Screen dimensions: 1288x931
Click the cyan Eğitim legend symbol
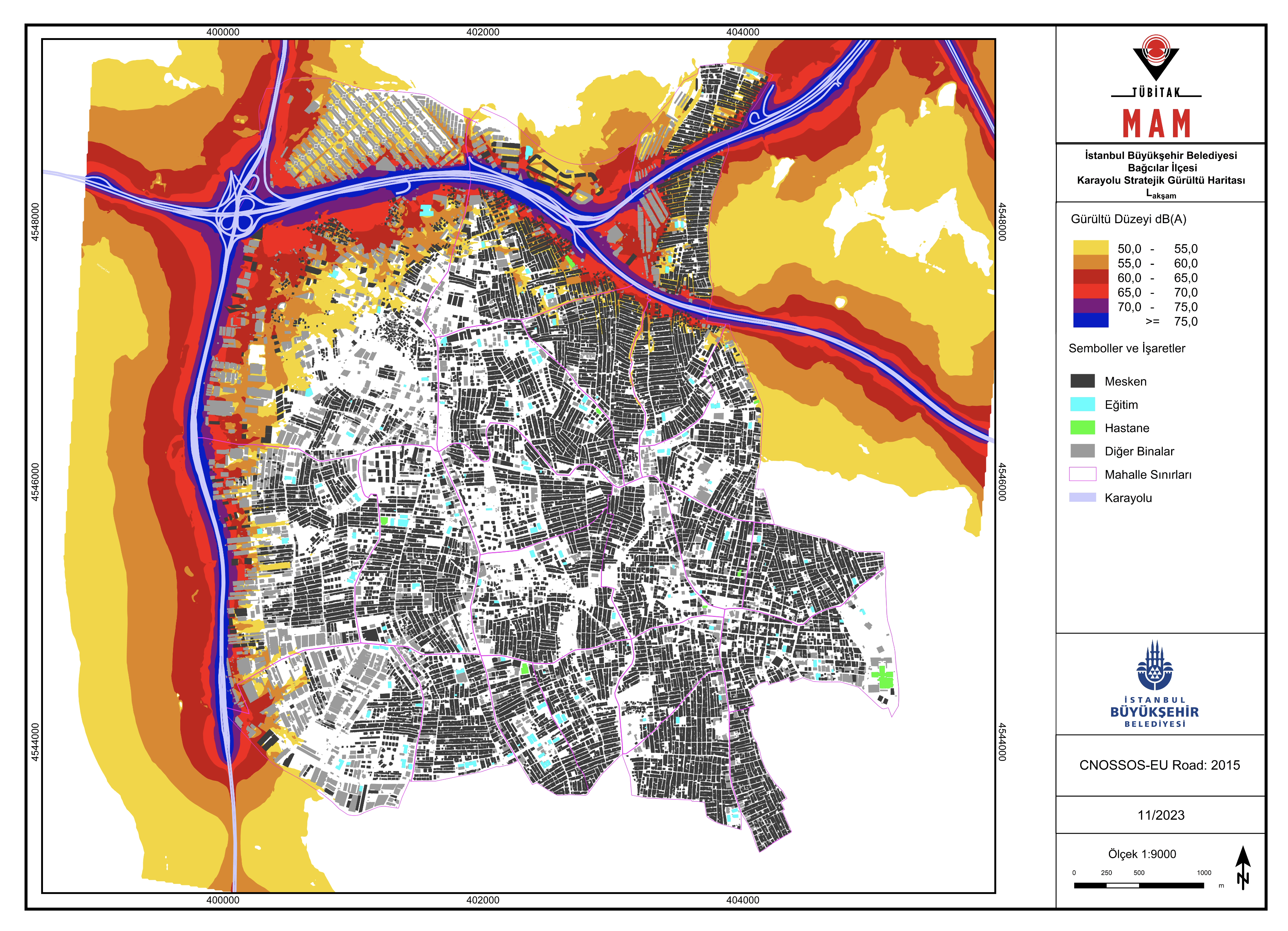[1083, 404]
